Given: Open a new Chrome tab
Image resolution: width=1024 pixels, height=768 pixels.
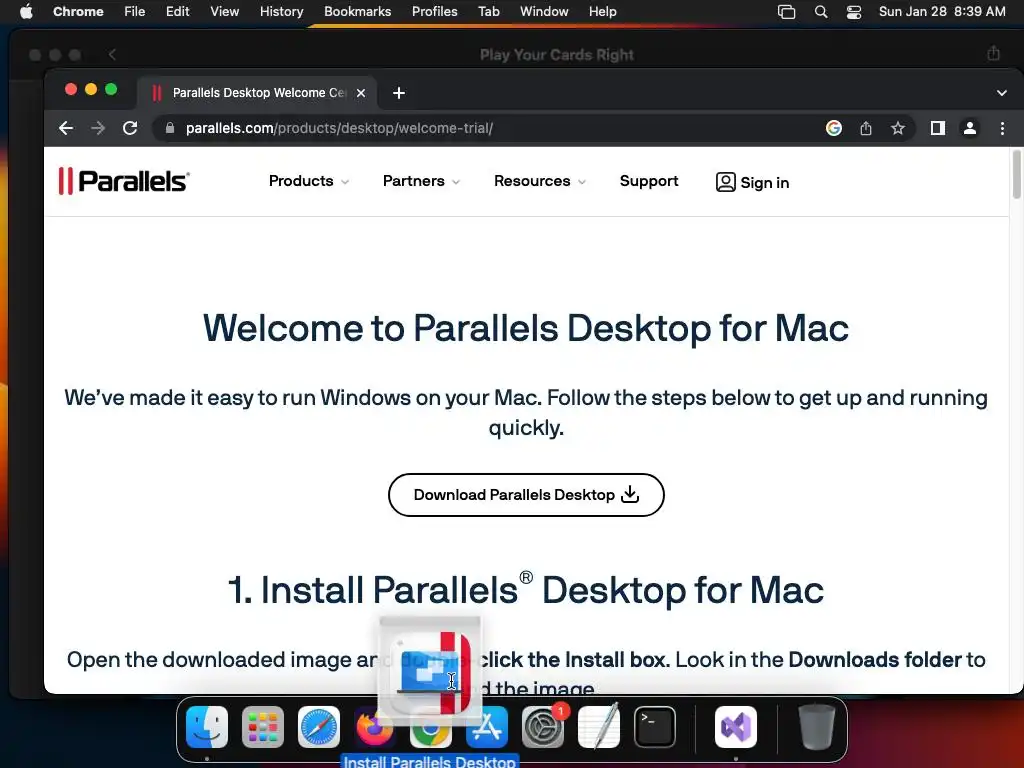Looking at the screenshot, I should (x=398, y=93).
